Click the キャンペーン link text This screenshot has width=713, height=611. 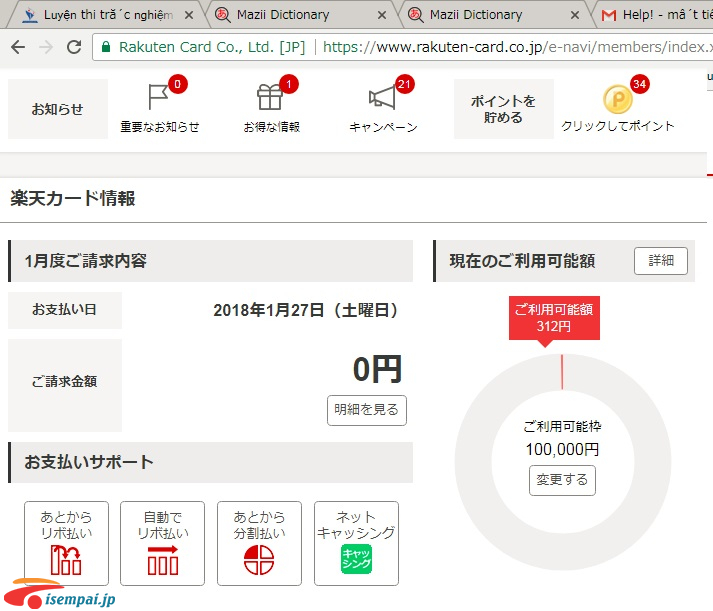tap(383, 127)
